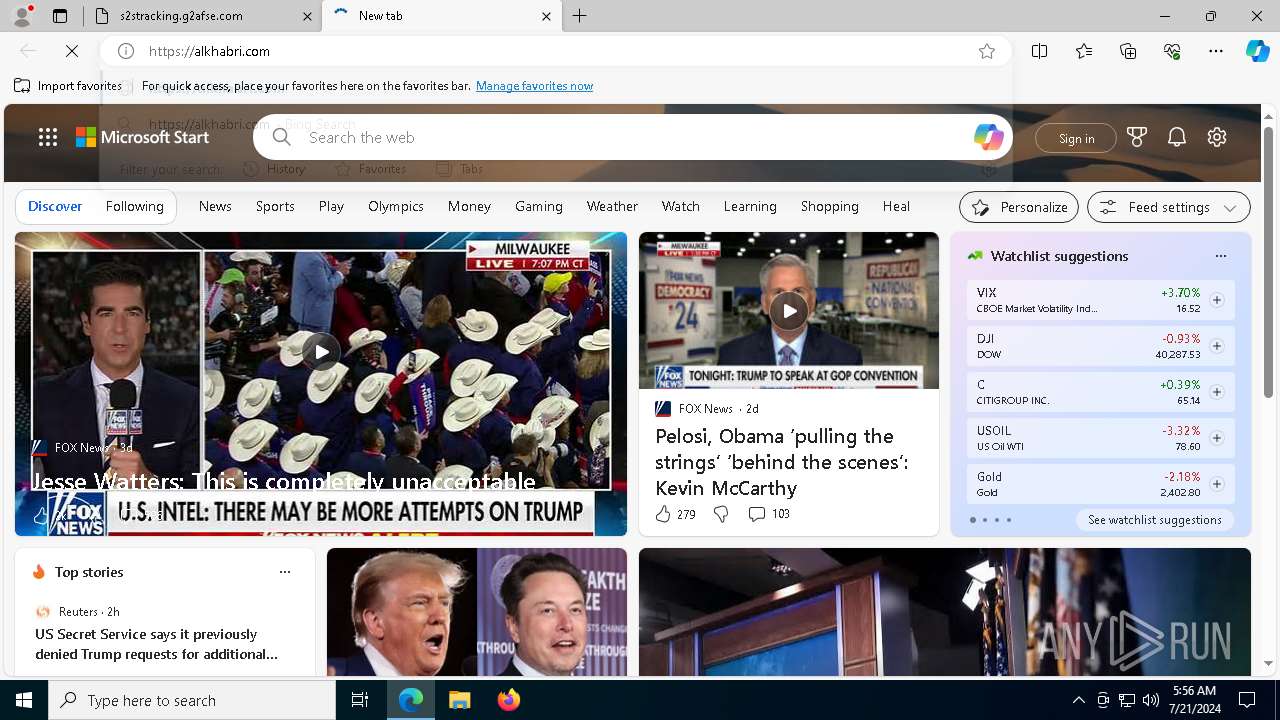
Task: Select the Following feed tab
Action: [x=134, y=206]
